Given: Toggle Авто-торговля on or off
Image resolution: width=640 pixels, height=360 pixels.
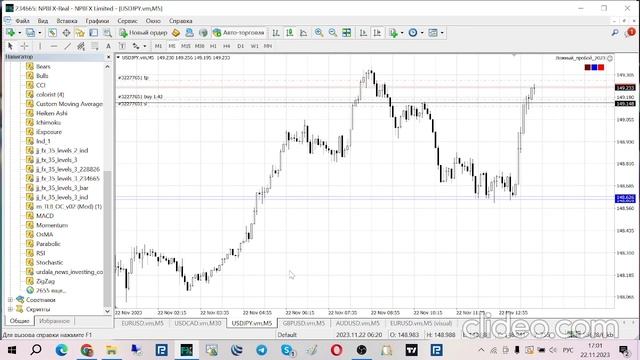Looking at the screenshot, I should tap(238, 33).
